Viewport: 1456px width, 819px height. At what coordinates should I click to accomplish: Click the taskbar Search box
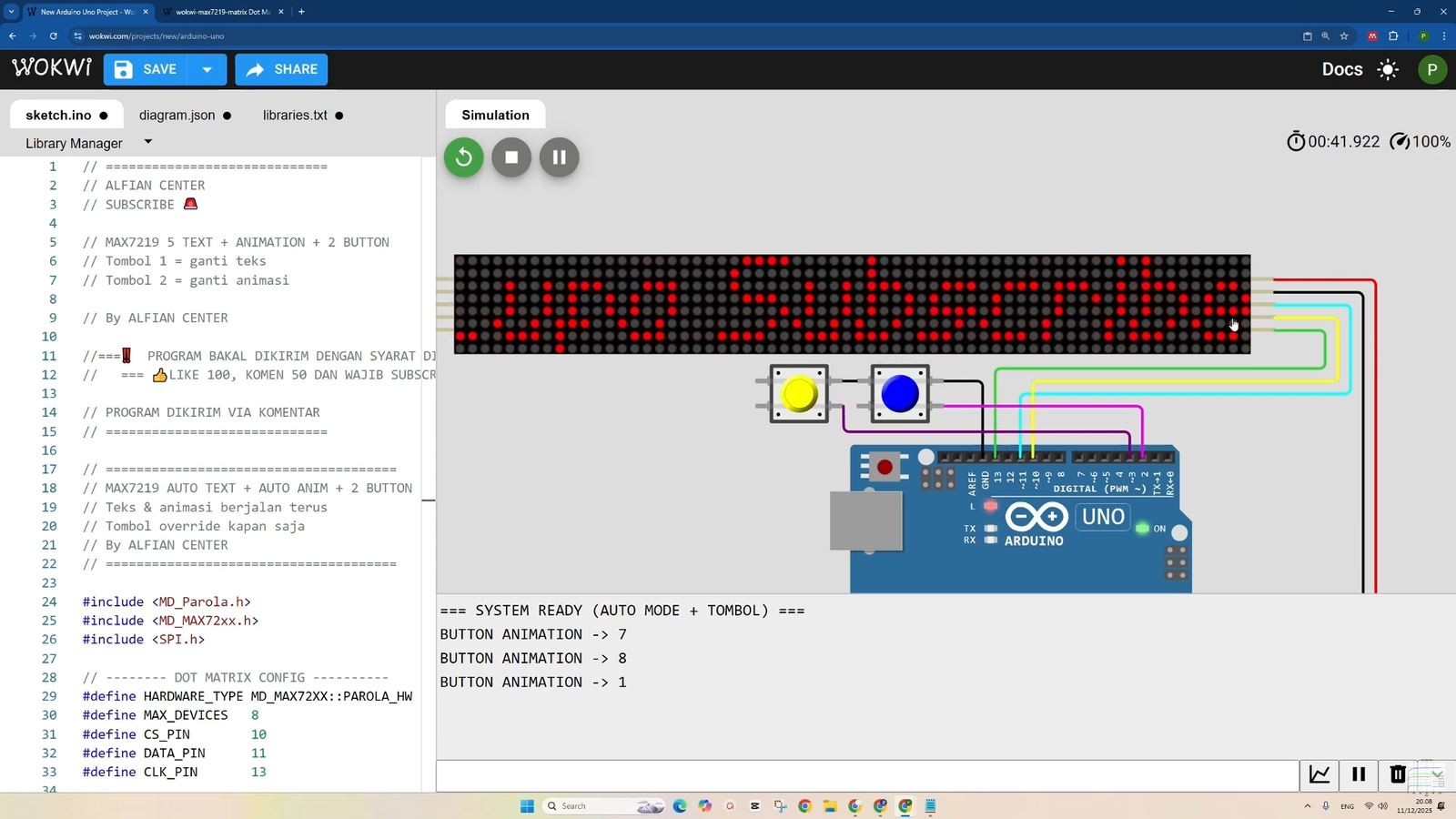click(x=604, y=806)
